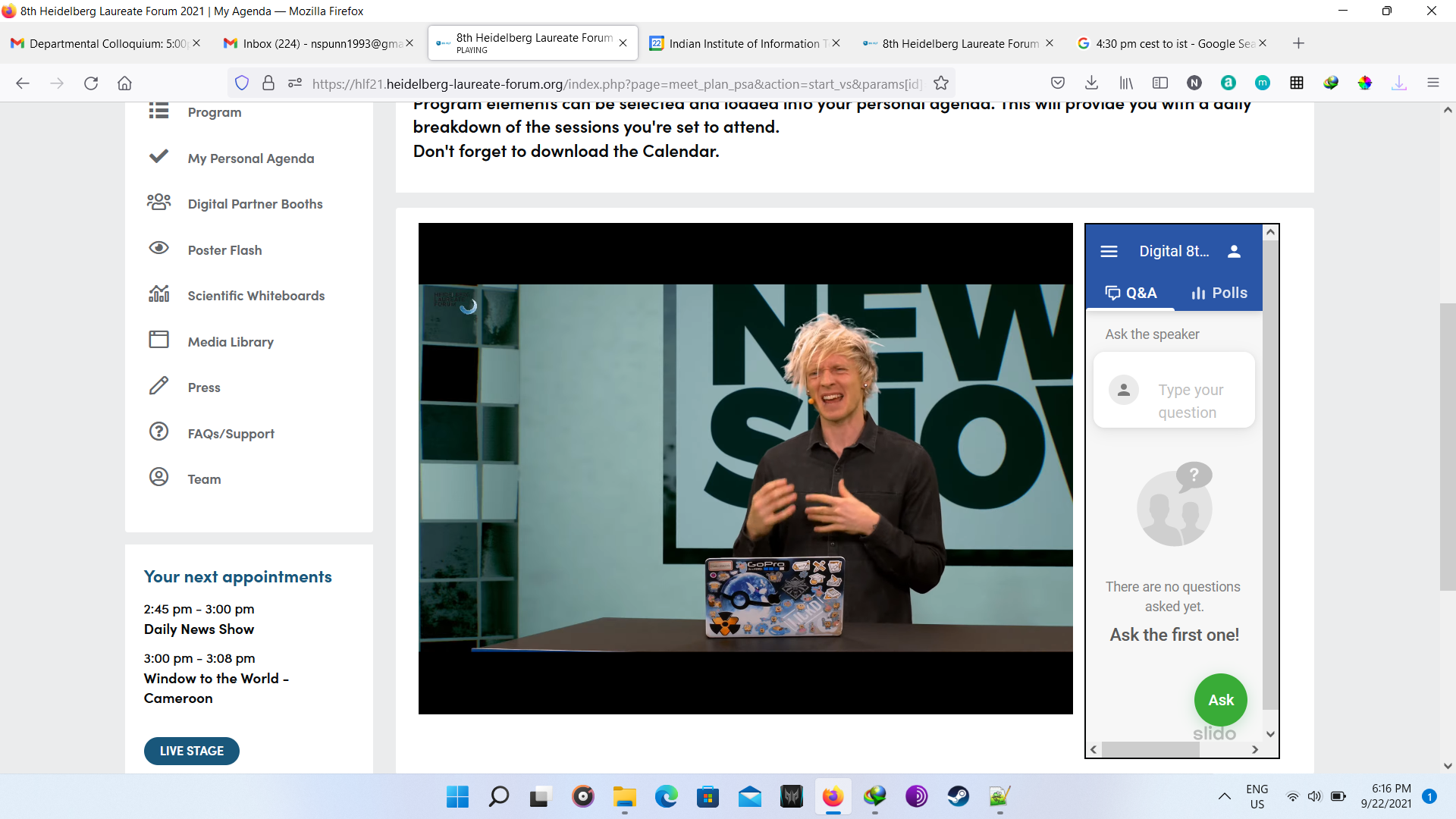
Task: Switch to the Polls tab
Action: tap(1219, 293)
